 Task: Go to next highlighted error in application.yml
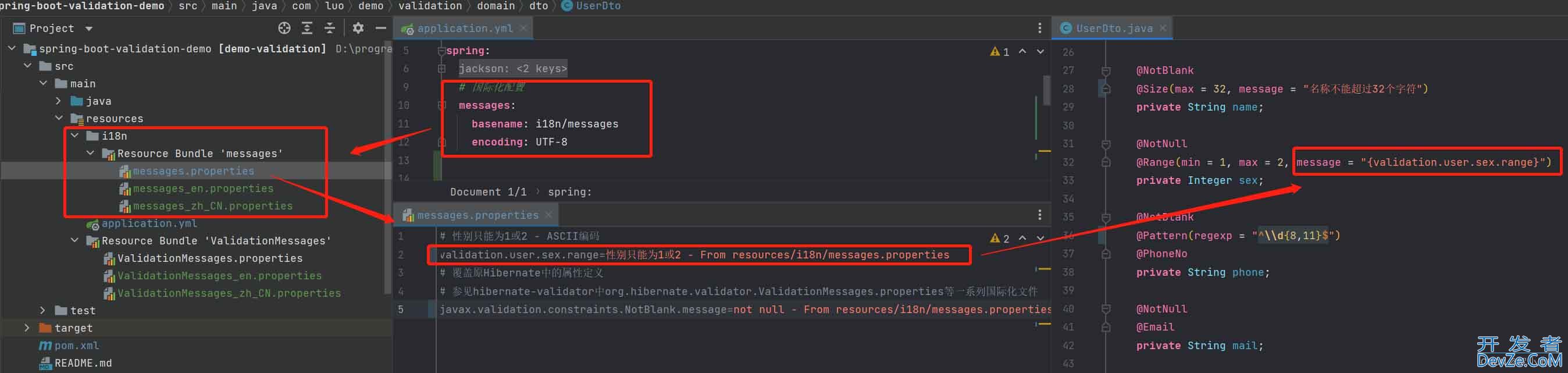point(1040,52)
